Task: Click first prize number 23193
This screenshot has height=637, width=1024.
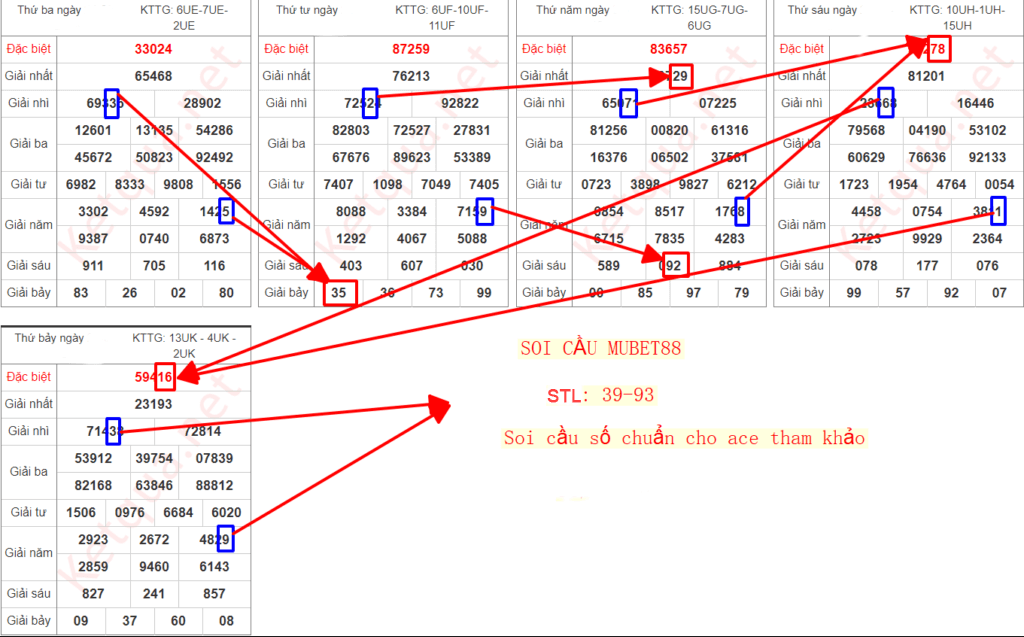Action: (x=154, y=404)
